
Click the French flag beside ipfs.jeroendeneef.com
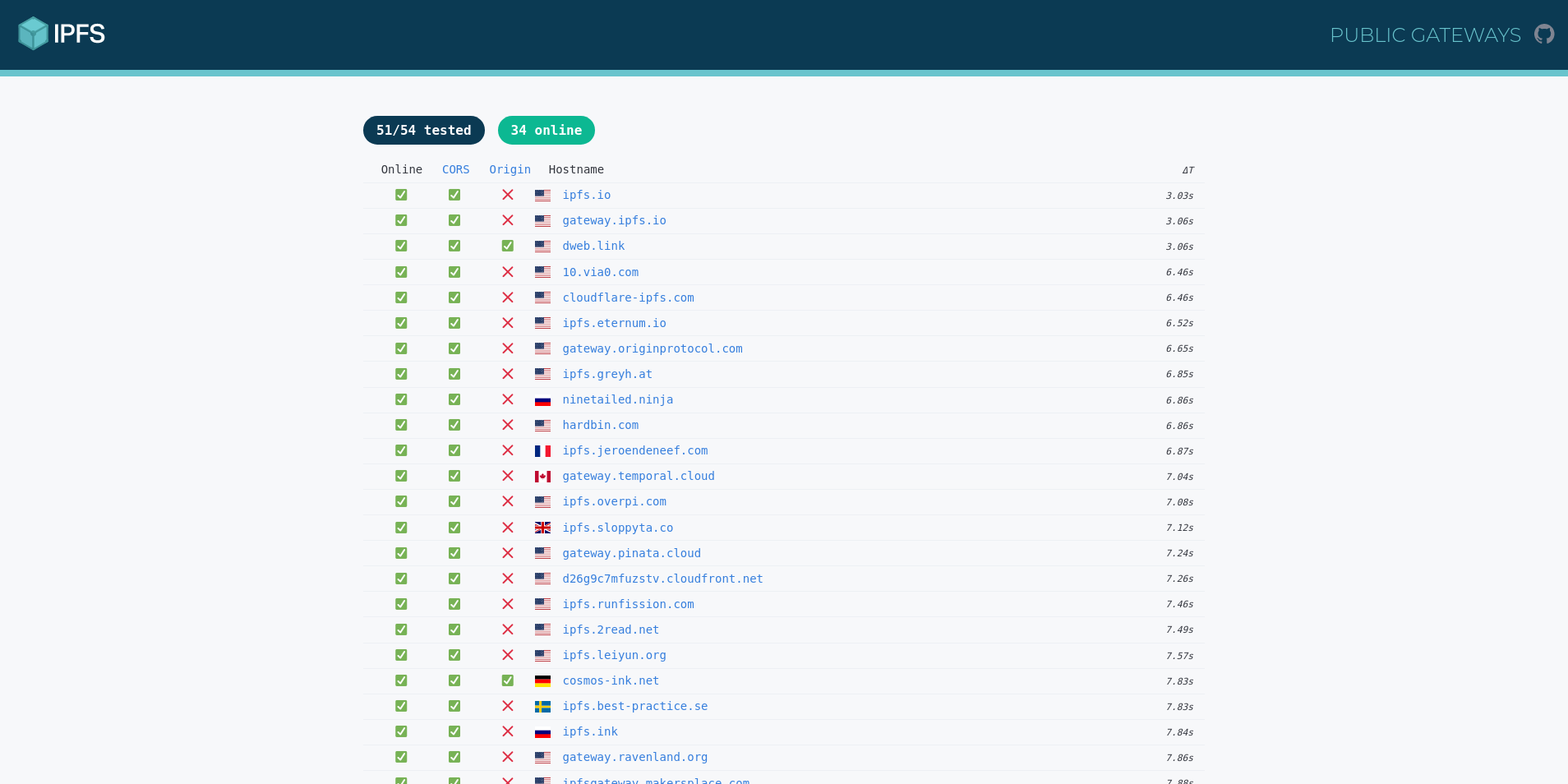[x=542, y=451]
